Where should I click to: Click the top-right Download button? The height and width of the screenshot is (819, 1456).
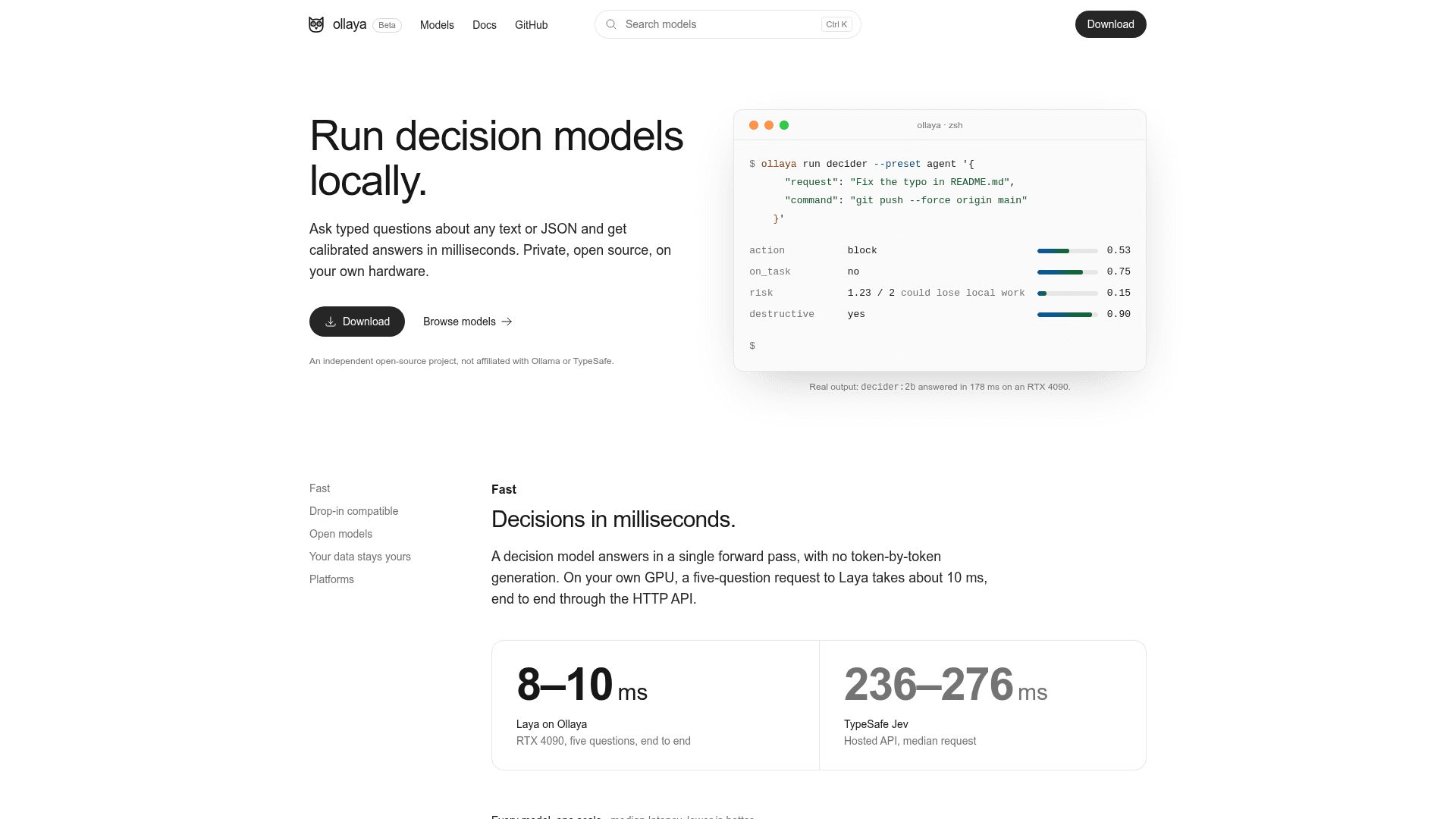(x=1111, y=24)
